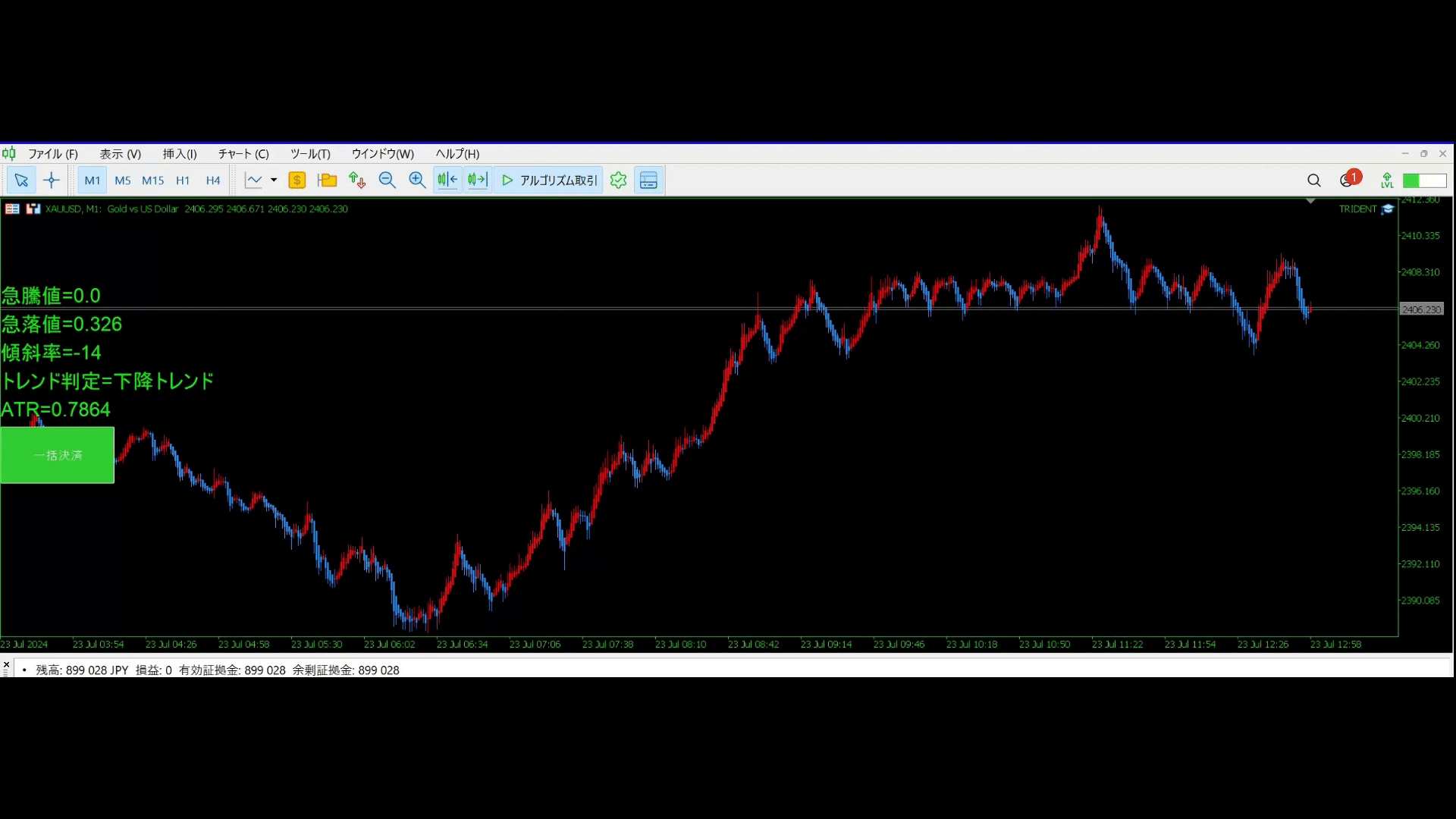Click the green LVL upgrade icon
Viewport: 1456px width, 819px height.
(x=1387, y=180)
